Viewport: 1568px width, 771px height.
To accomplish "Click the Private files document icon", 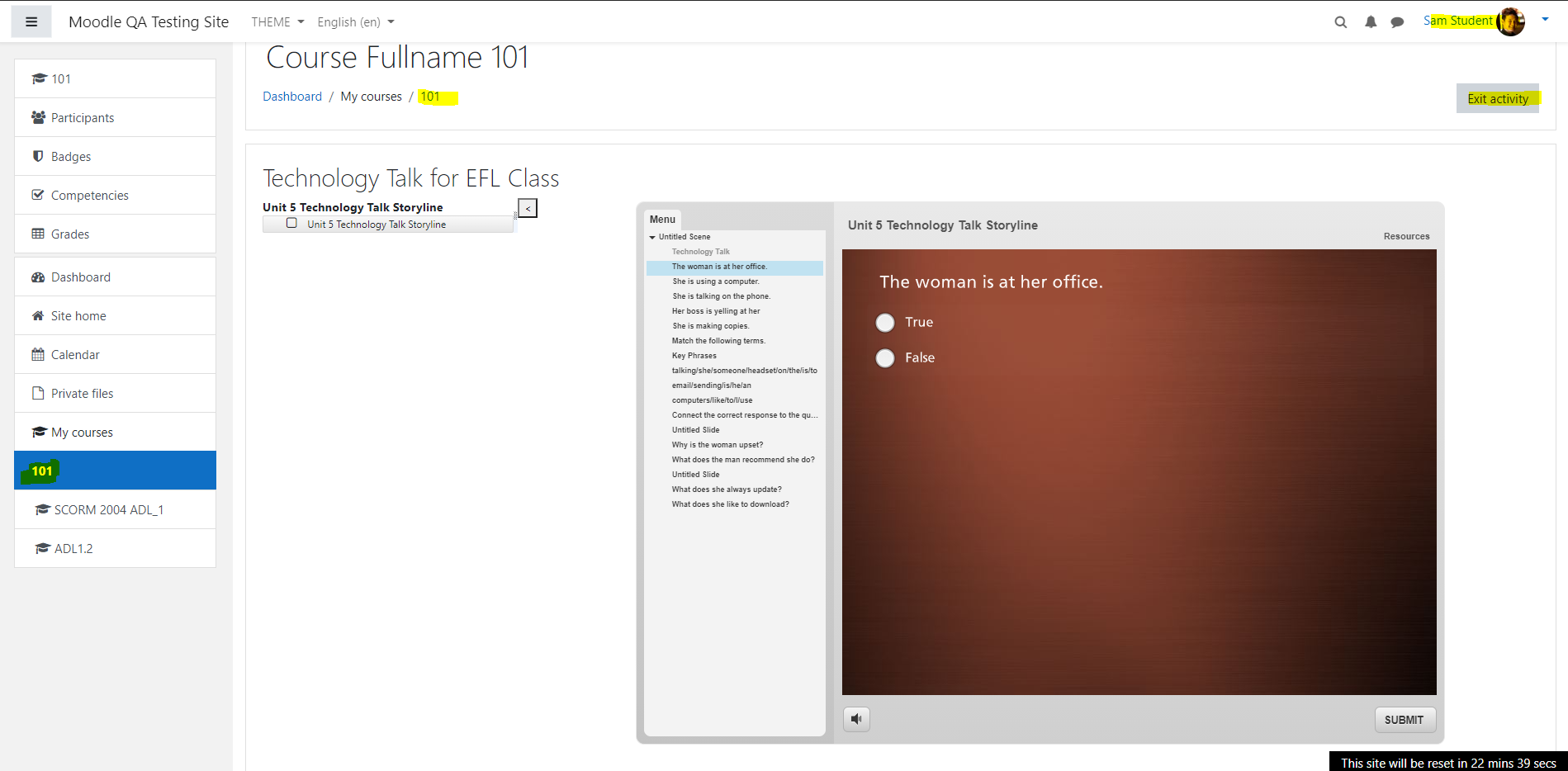I will tap(38, 393).
